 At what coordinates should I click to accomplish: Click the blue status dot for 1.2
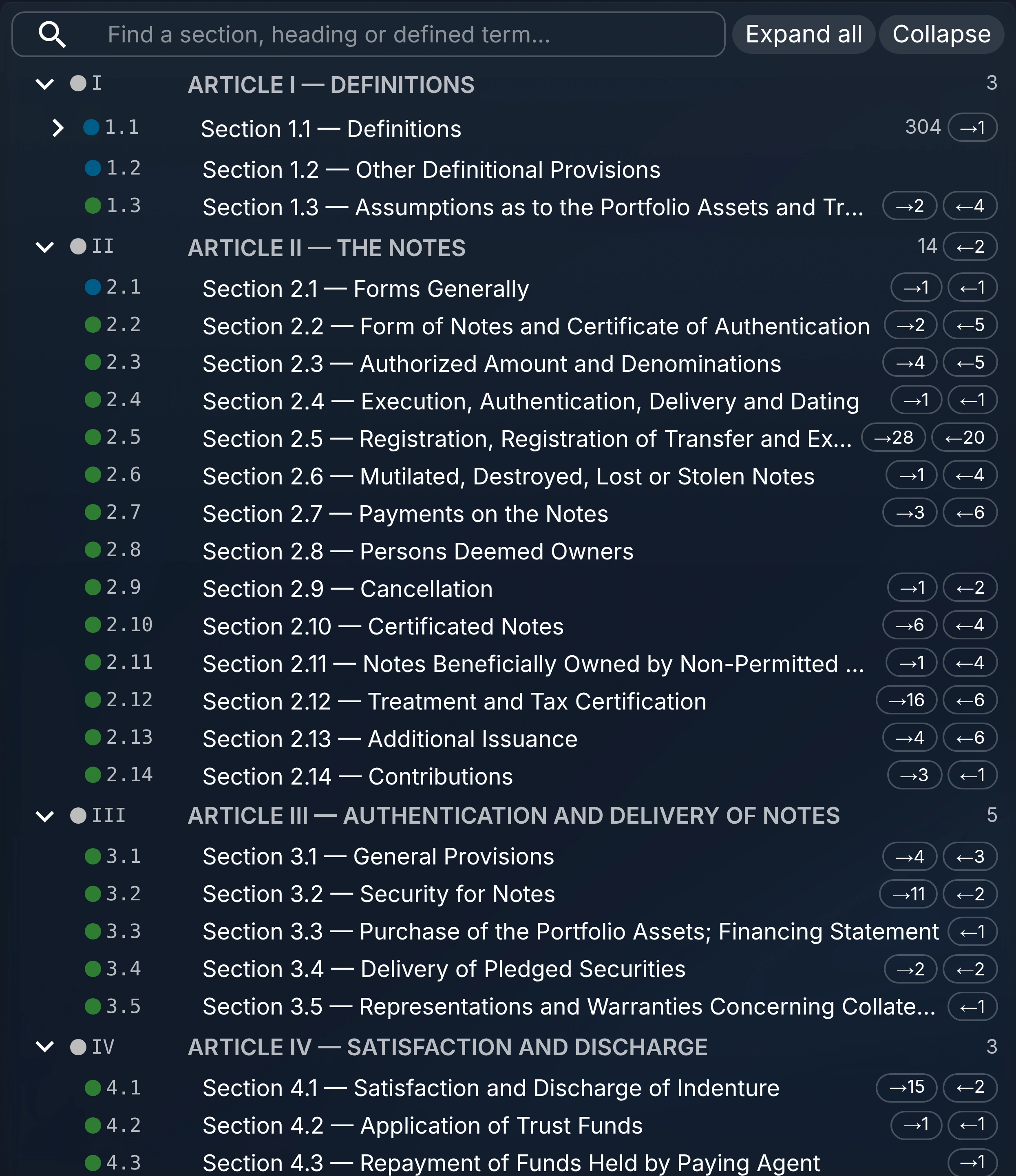(93, 168)
